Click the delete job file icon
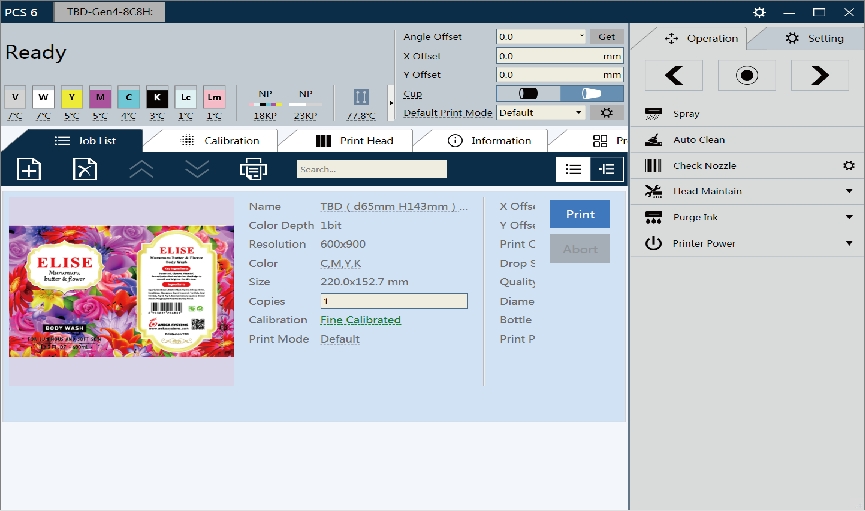This screenshot has width=865, height=511. pyautogui.click(x=85, y=169)
